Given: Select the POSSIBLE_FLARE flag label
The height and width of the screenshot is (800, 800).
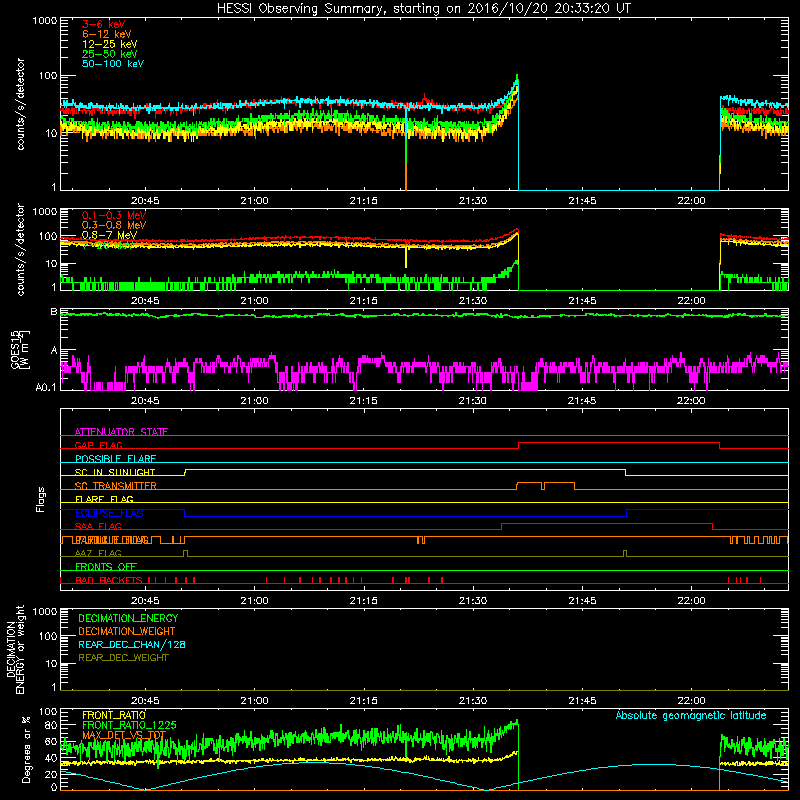Looking at the screenshot, I should pos(115,459).
